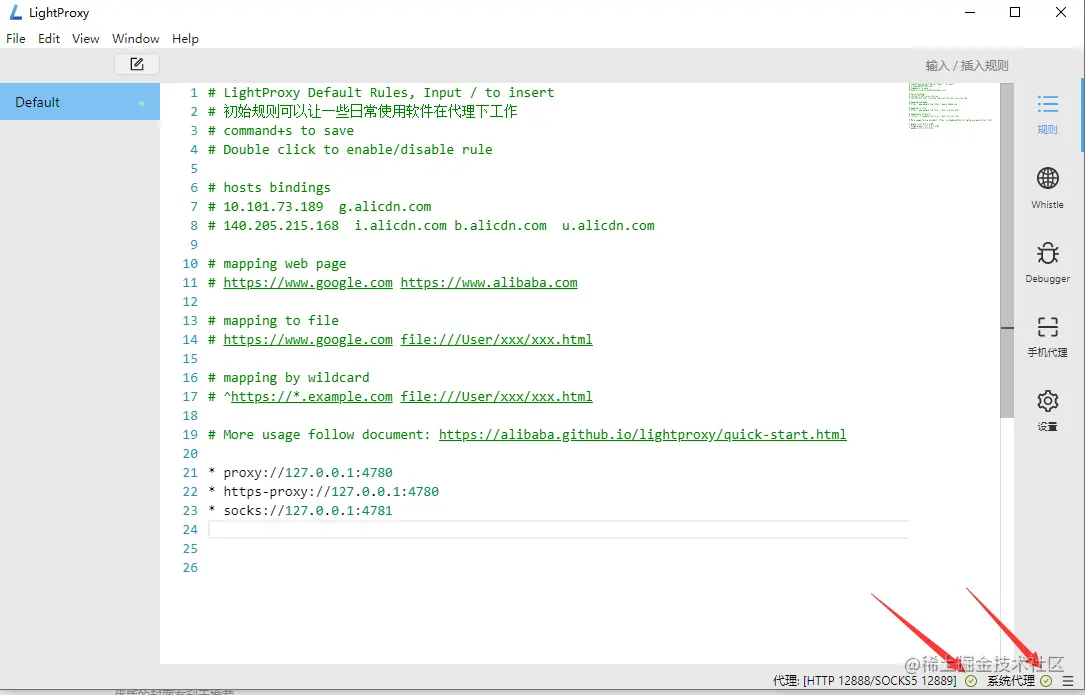
Task: Click the https://www.alibaba.com link on line 11
Action: [489, 282]
